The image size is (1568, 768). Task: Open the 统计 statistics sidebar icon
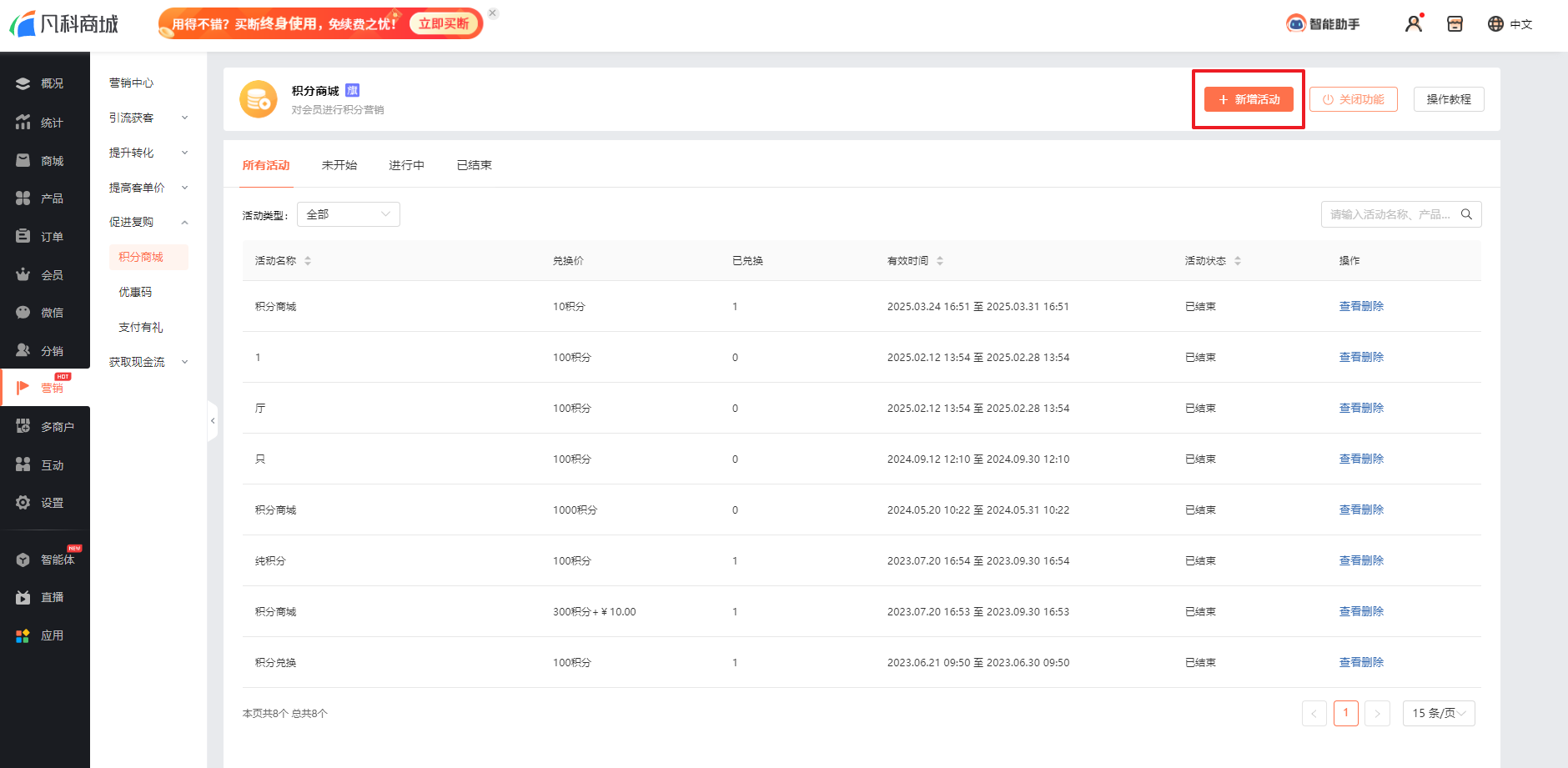tap(23, 123)
